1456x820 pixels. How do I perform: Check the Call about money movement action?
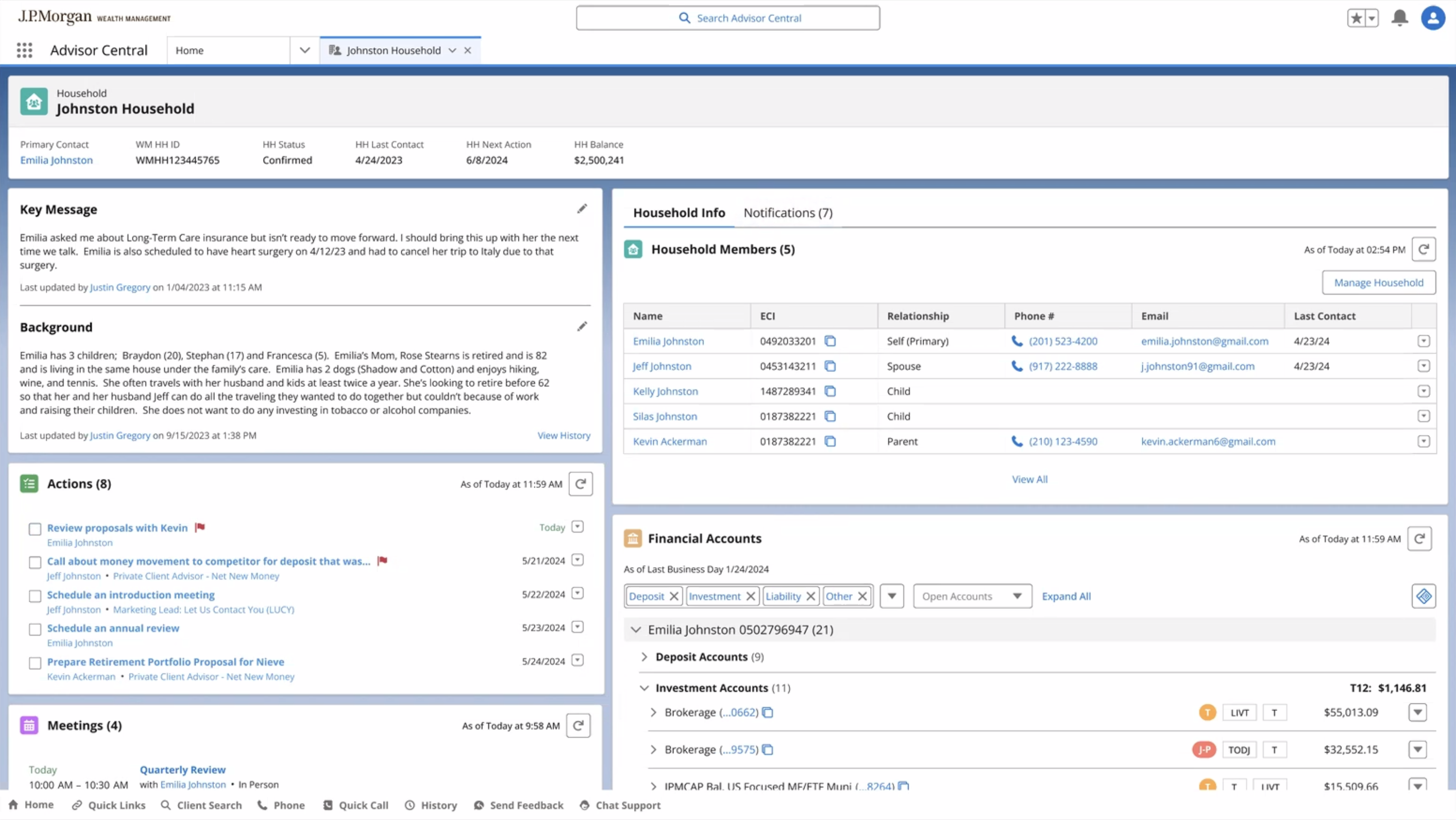[35, 562]
